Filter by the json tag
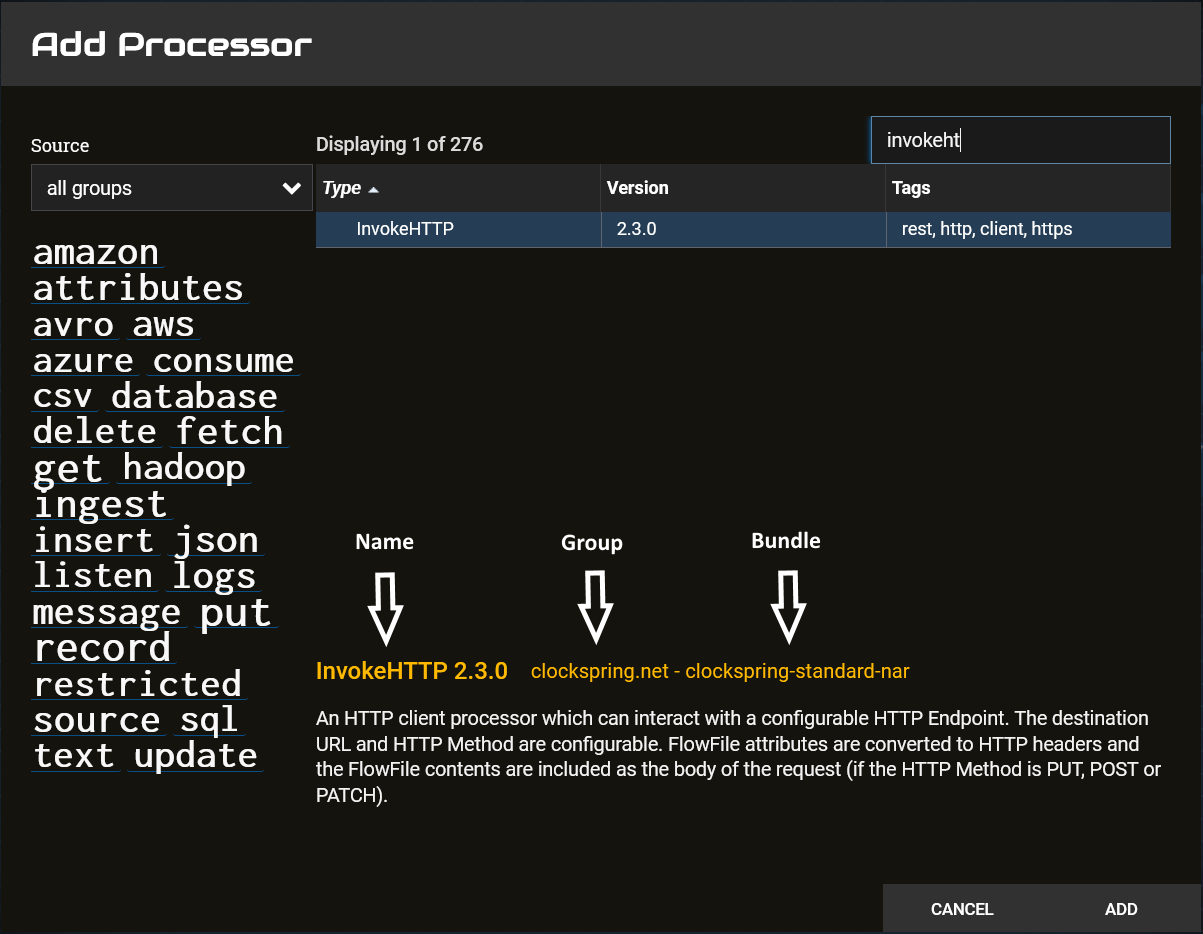The height and width of the screenshot is (934, 1203). [216, 540]
